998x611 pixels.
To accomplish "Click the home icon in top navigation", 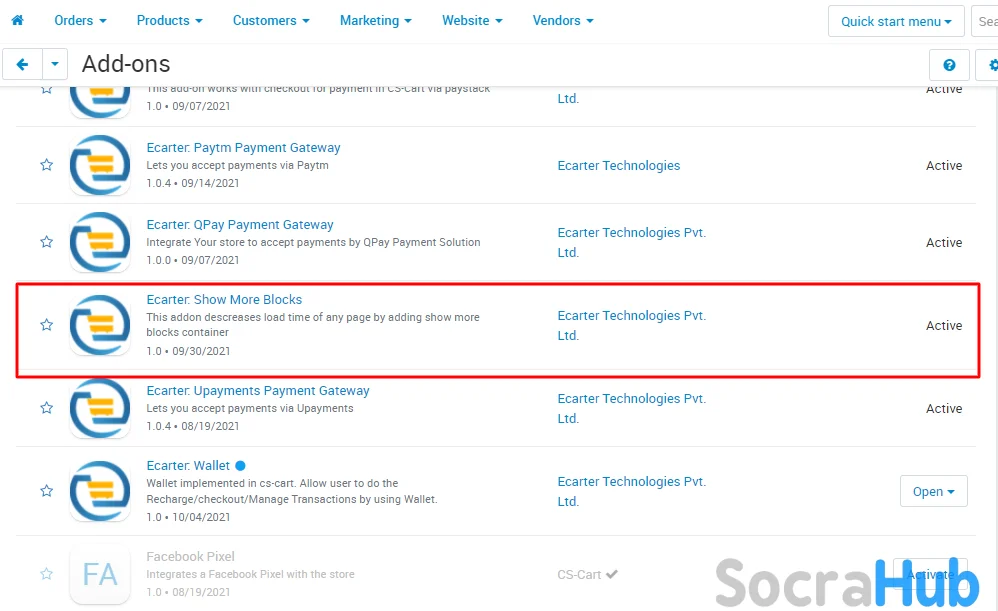I will (x=17, y=20).
